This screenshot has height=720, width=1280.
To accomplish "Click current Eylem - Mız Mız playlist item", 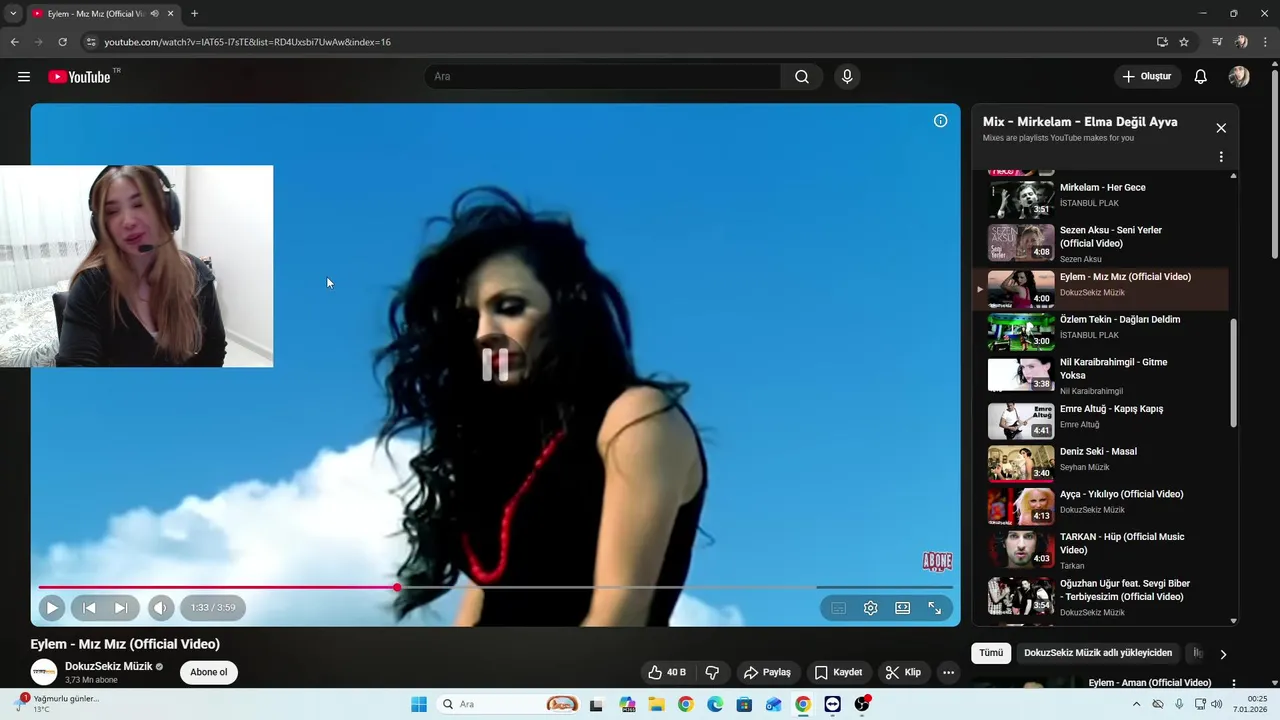I will coord(1102,289).
